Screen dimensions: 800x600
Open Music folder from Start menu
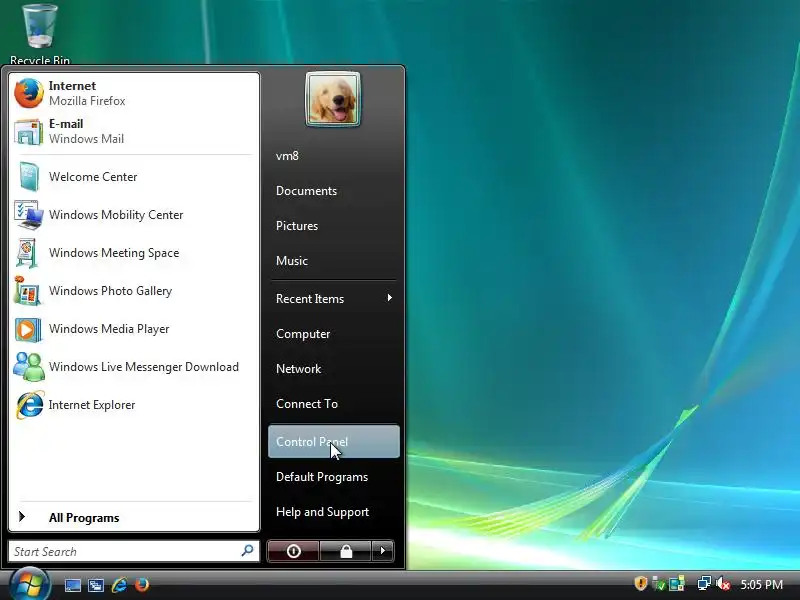[334, 261]
